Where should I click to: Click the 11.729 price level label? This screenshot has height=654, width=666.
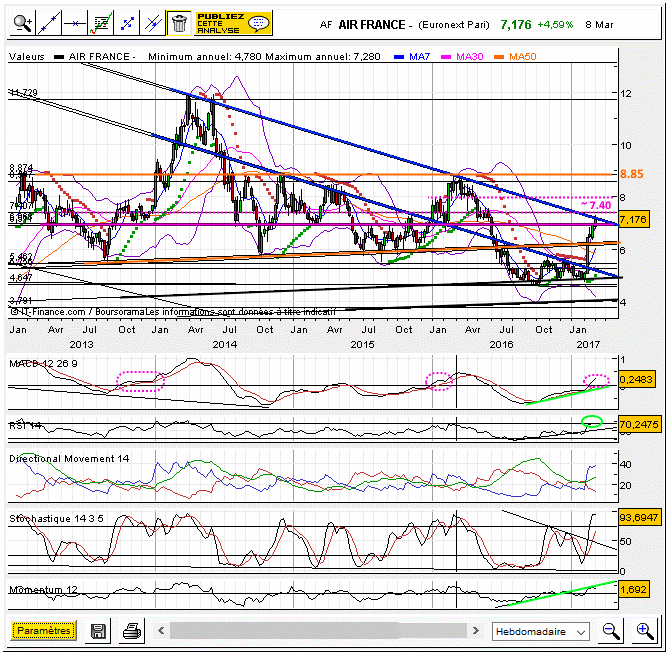click(x=23, y=92)
